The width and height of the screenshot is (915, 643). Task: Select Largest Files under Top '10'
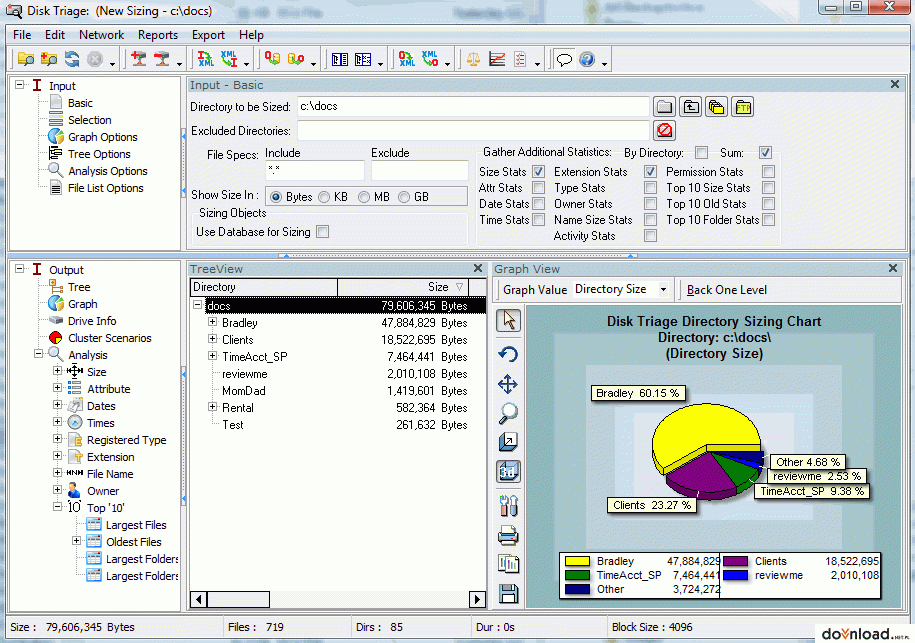136,525
